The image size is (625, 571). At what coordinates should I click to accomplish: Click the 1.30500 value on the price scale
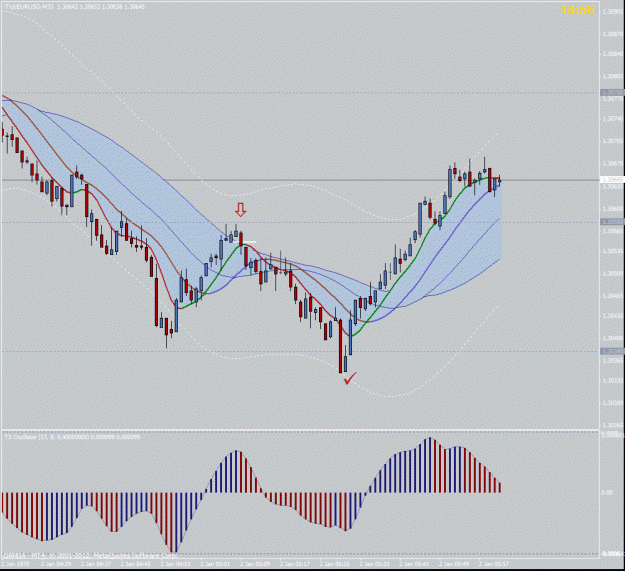pyautogui.click(x=613, y=273)
